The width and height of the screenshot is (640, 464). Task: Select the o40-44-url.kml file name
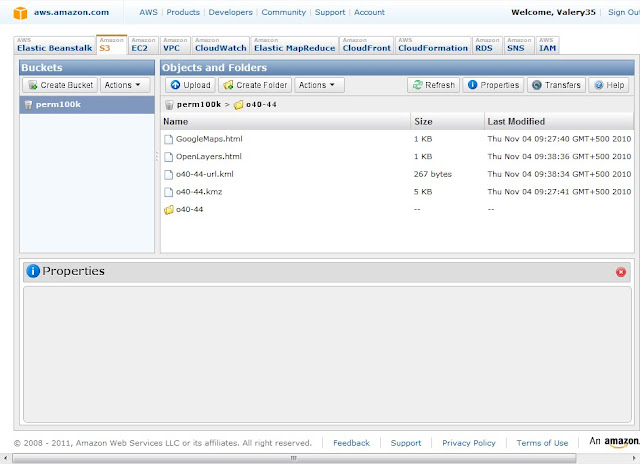204,174
